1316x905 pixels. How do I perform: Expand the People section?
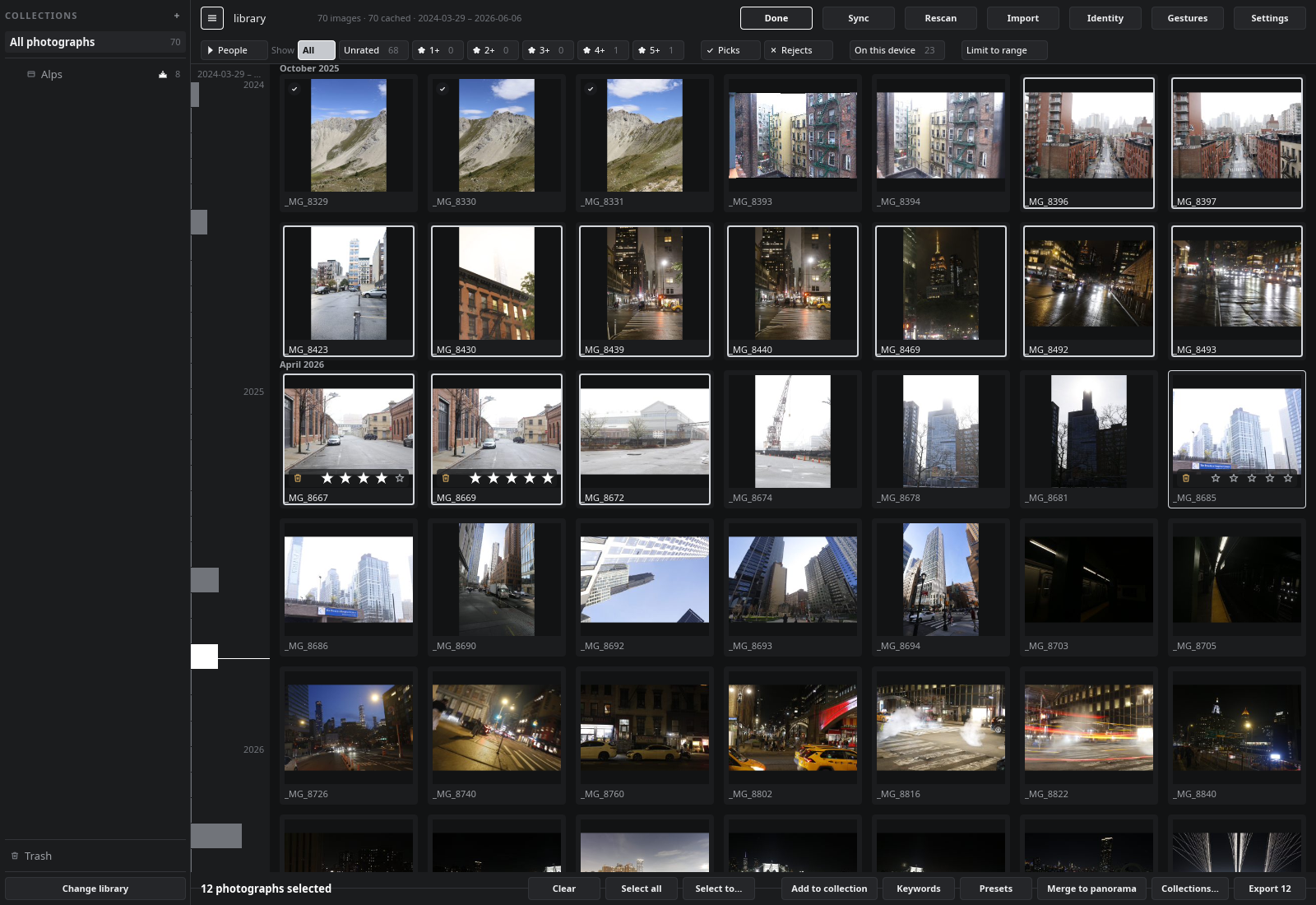[234, 50]
